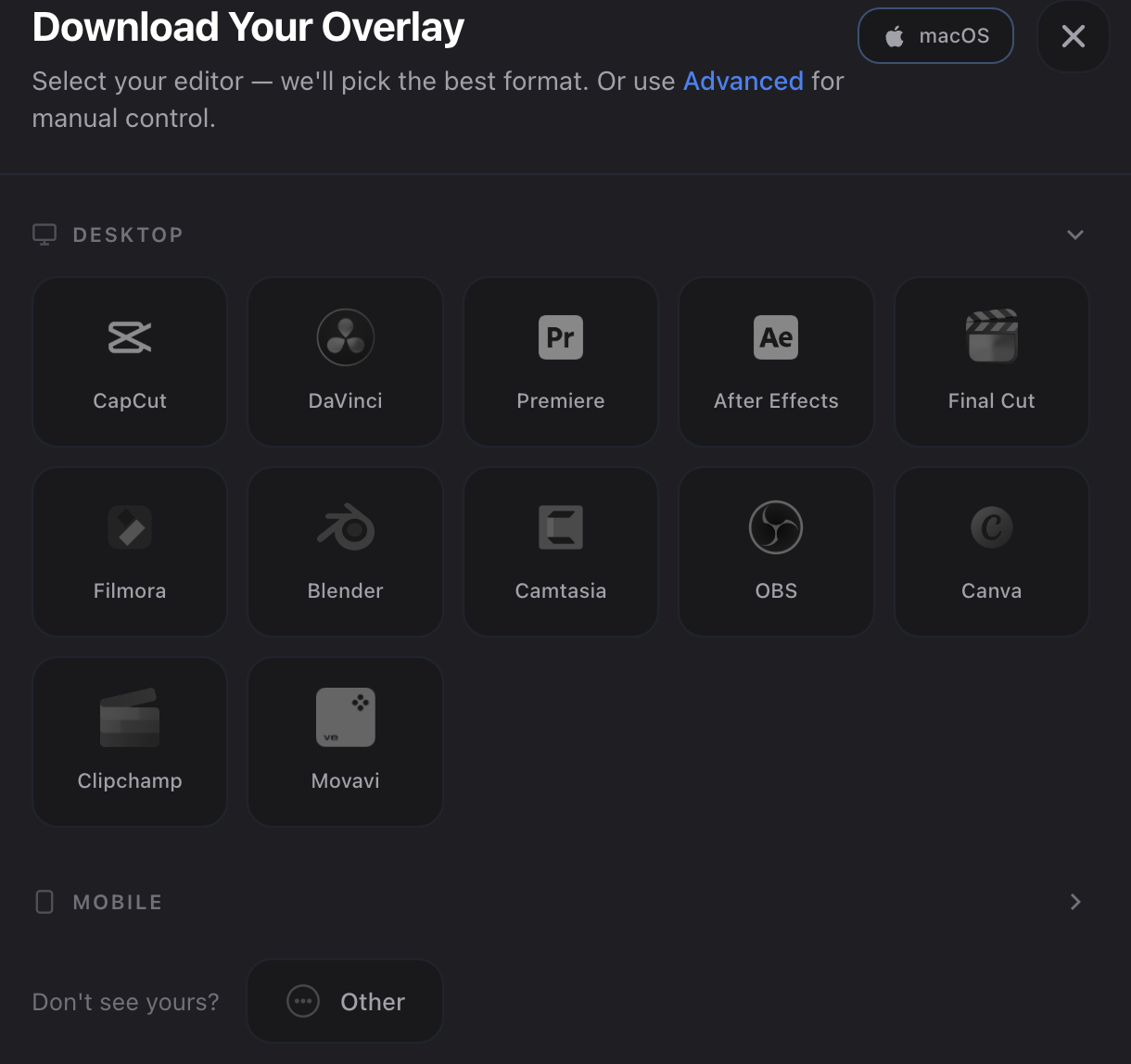1131x1064 pixels.
Task: Select the After Effects Ae icon
Action: pos(776,337)
